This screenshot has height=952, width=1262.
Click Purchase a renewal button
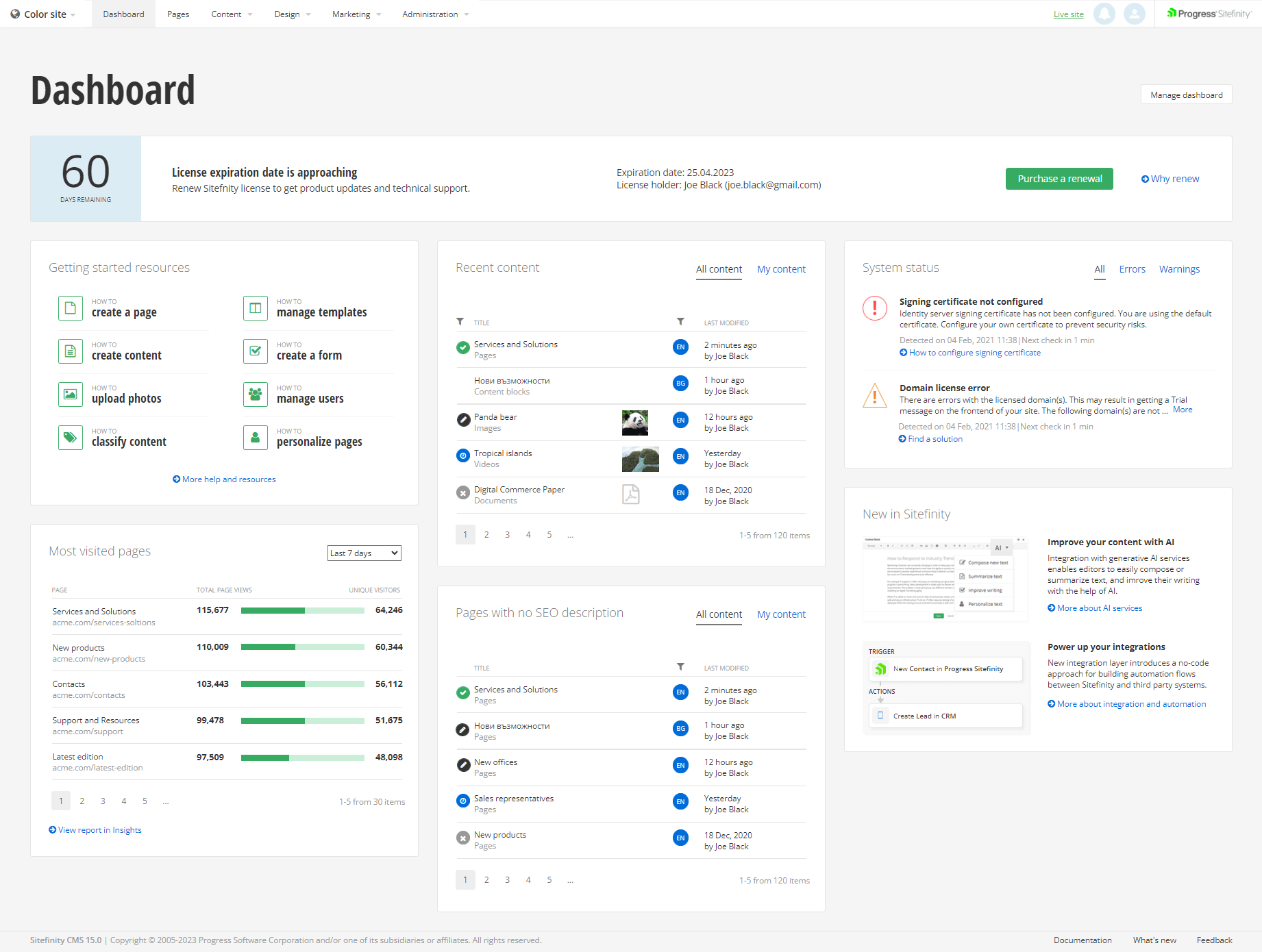coord(1059,179)
